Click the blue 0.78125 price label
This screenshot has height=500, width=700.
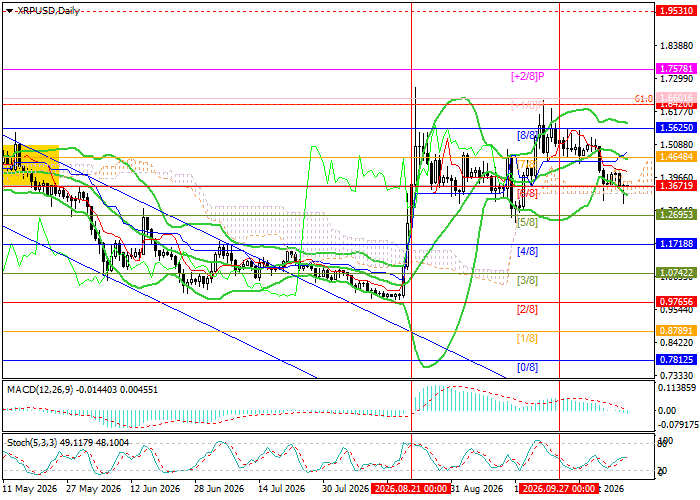pos(676,360)
